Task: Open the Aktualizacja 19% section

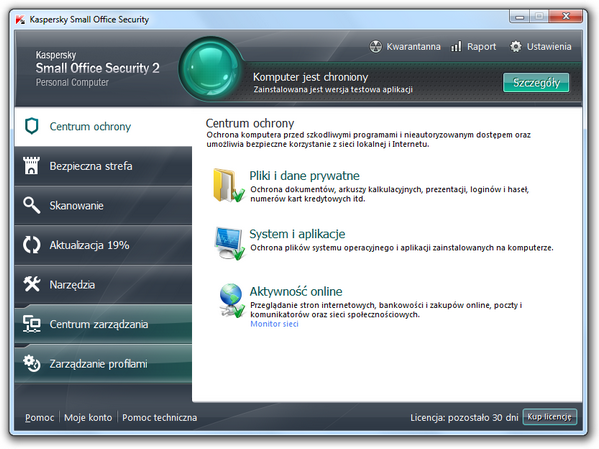Action: point(103,245)
